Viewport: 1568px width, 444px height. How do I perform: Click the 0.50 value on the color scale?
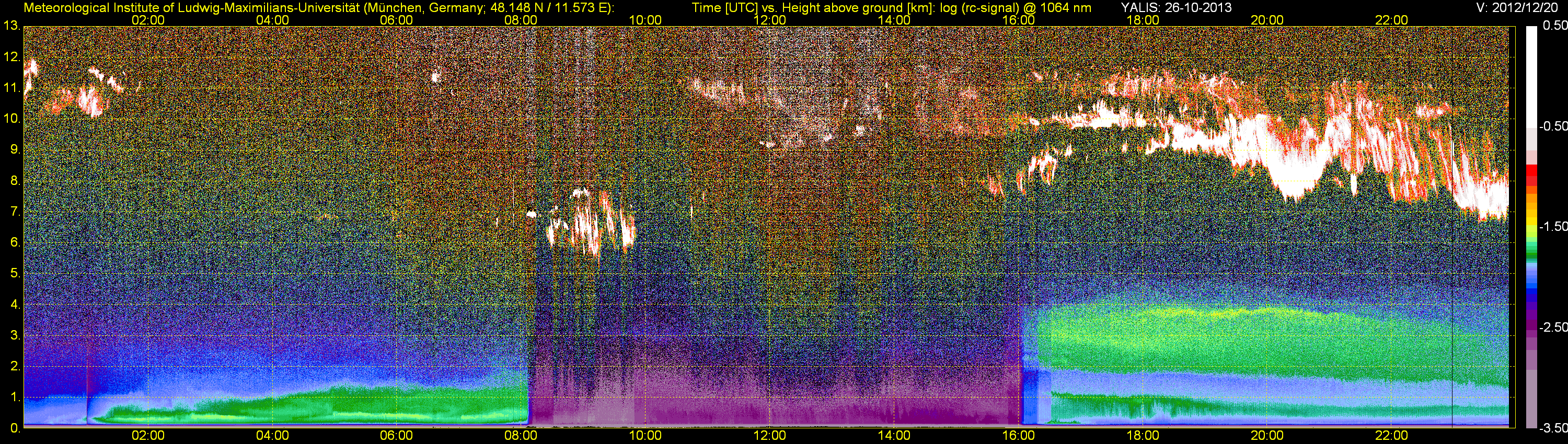click(x=1555, y=26)
